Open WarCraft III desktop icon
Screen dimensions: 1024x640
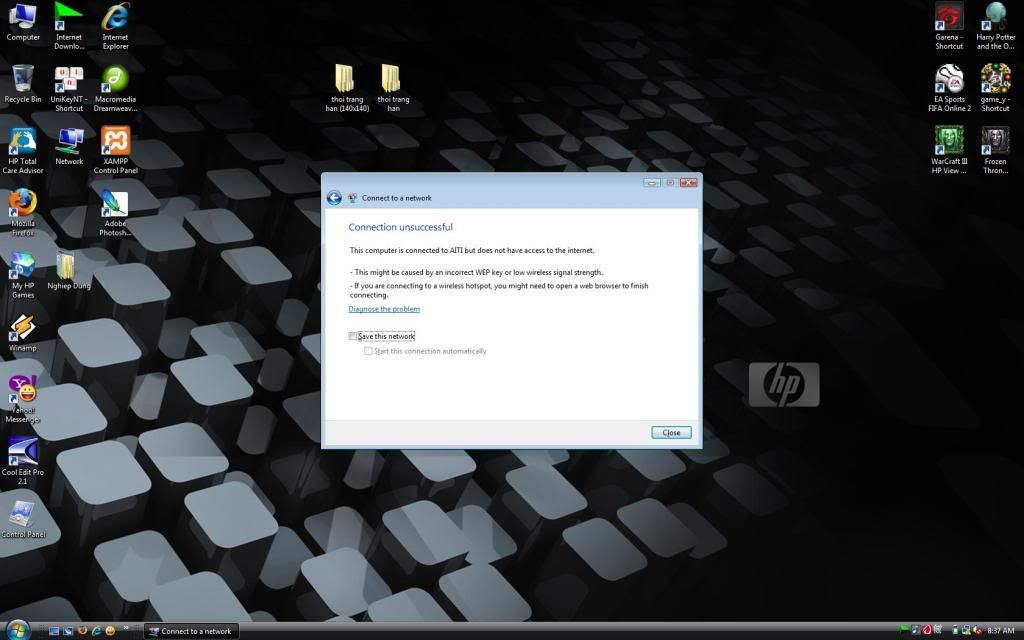[948, 141]
